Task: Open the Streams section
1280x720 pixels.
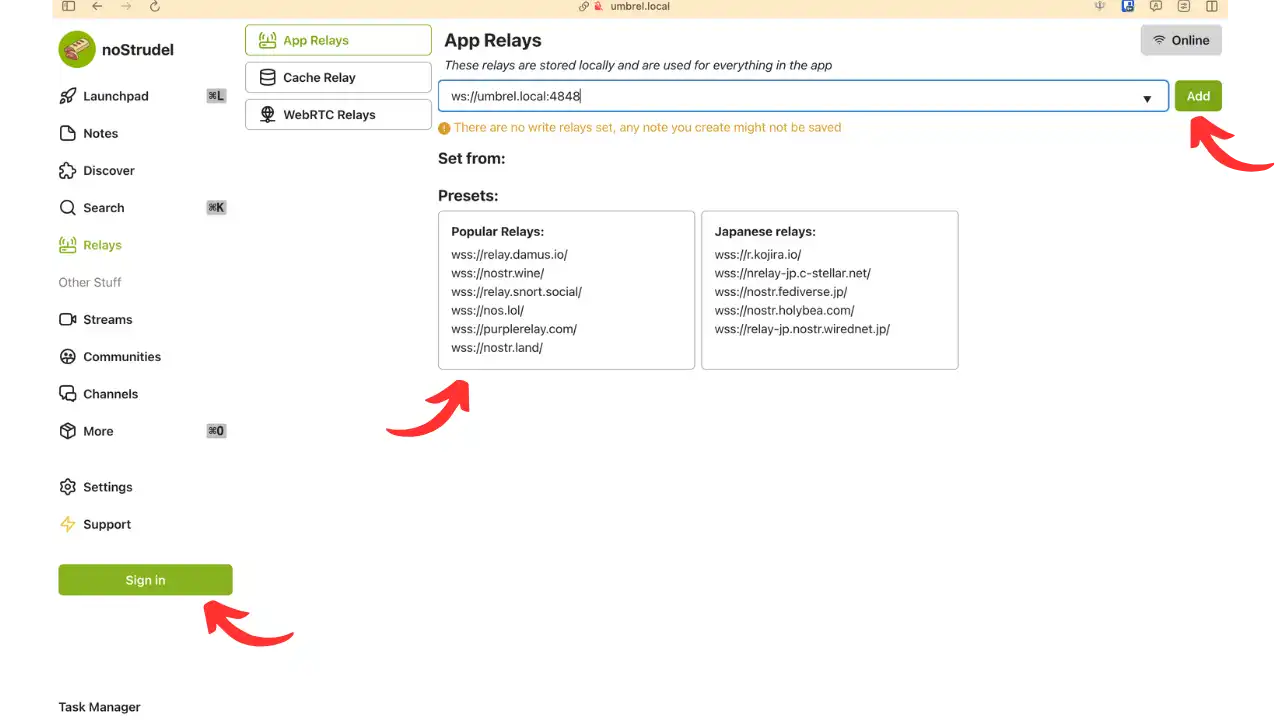Action: pos(107,319)
